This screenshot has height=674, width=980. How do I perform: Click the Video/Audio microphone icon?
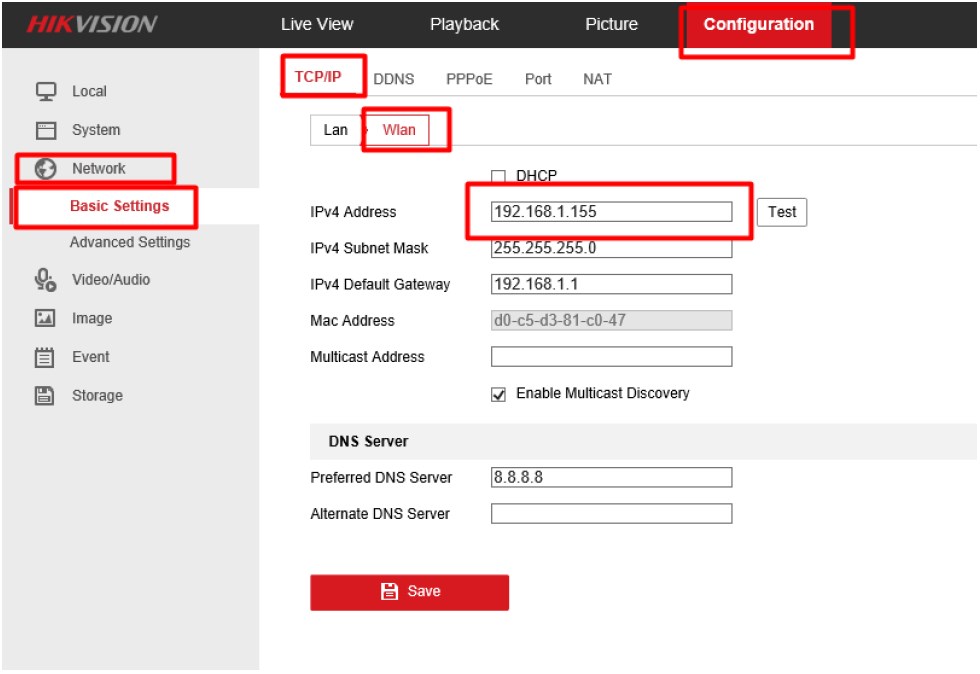(x=45, y=280)
